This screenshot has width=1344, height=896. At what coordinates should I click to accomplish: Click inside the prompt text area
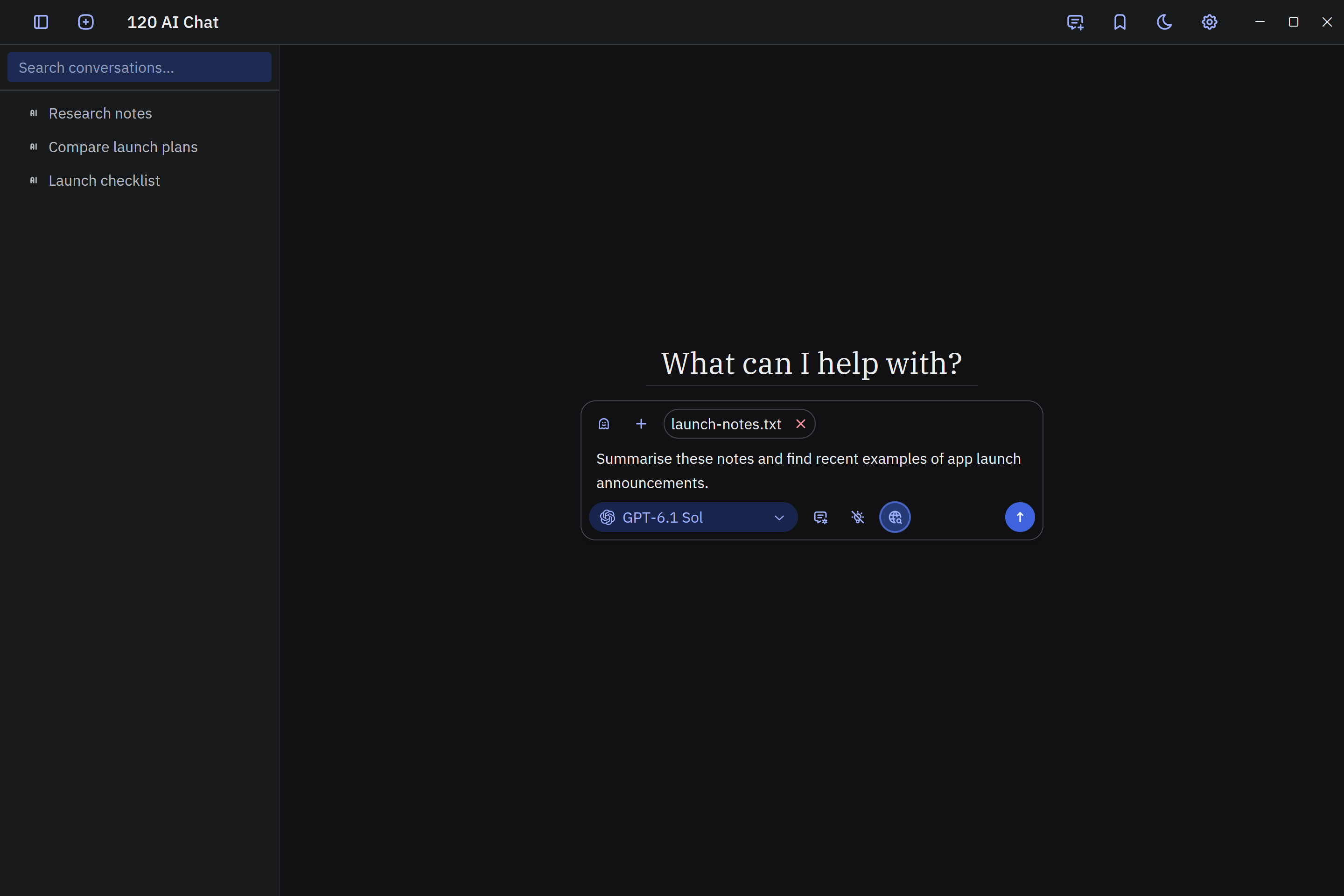pyautogui.click(x=812, y=471)
